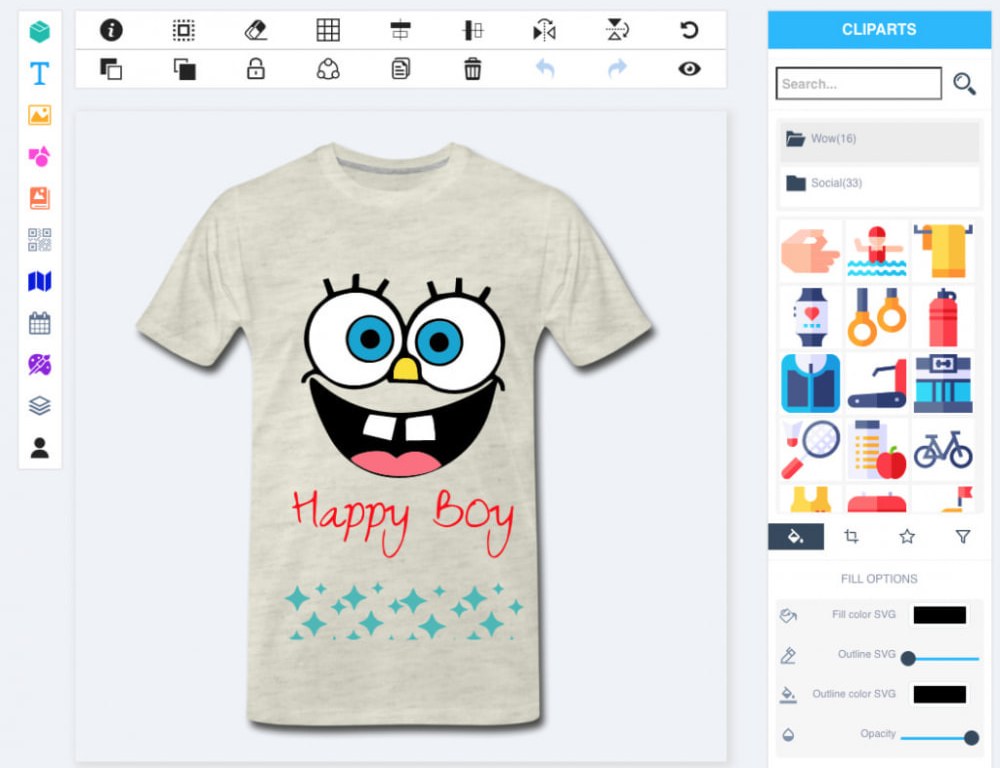Screen dimensions: 1000x768
Task: Flip the object vertically
Action: point(617,30)
